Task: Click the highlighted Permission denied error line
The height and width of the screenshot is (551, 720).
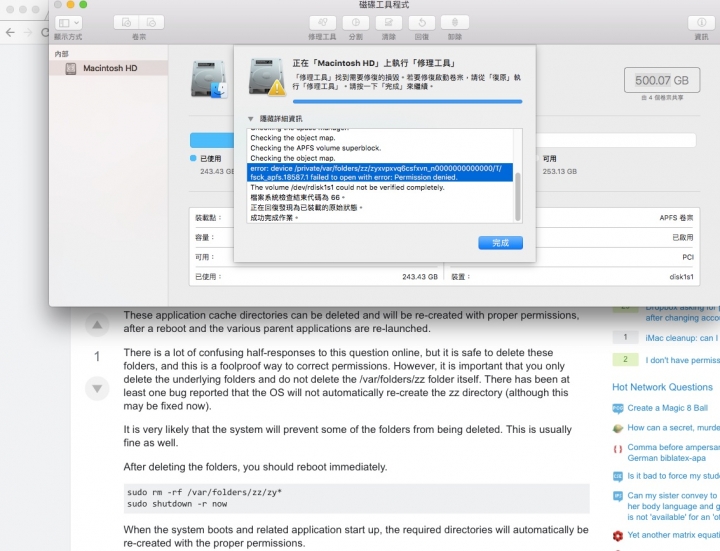Action: (x=380, y=173)
